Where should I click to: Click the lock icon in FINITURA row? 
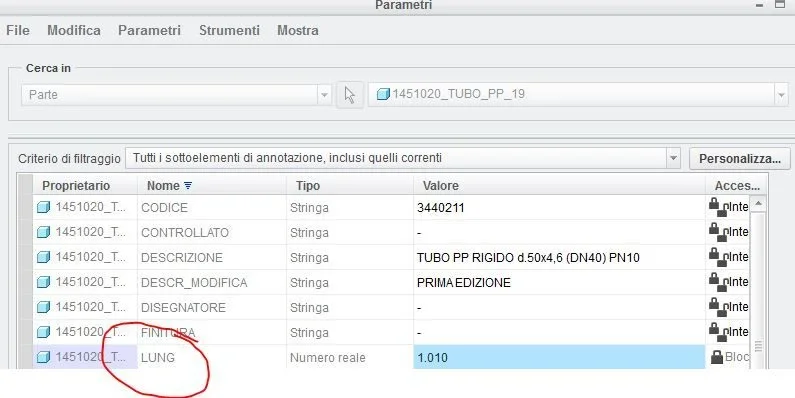[717, 331]
